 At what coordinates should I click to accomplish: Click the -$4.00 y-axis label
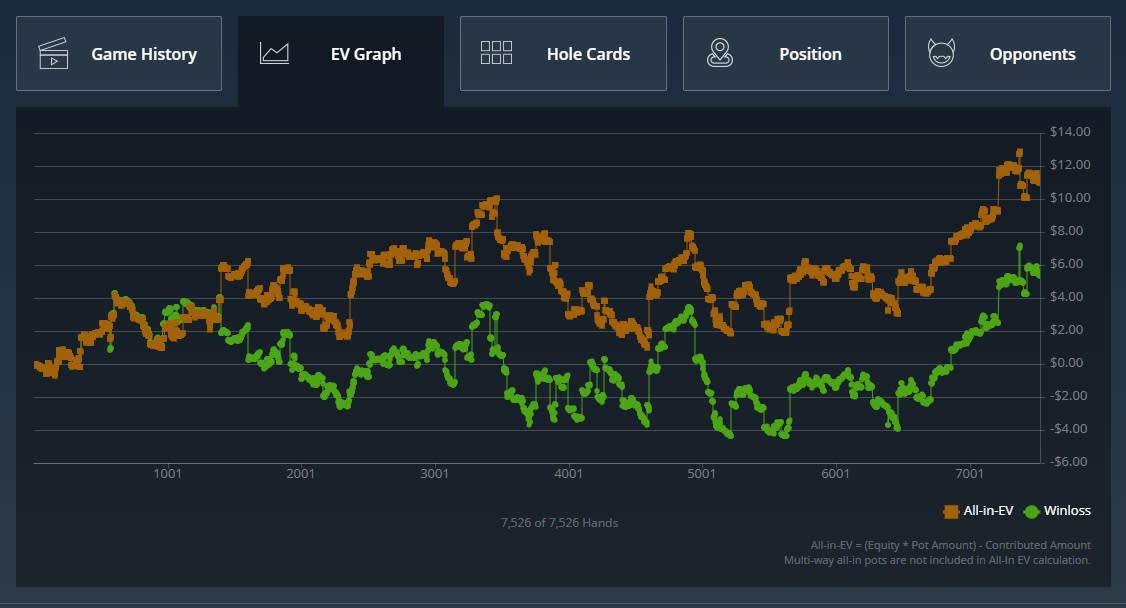[x=1069, y=429]
